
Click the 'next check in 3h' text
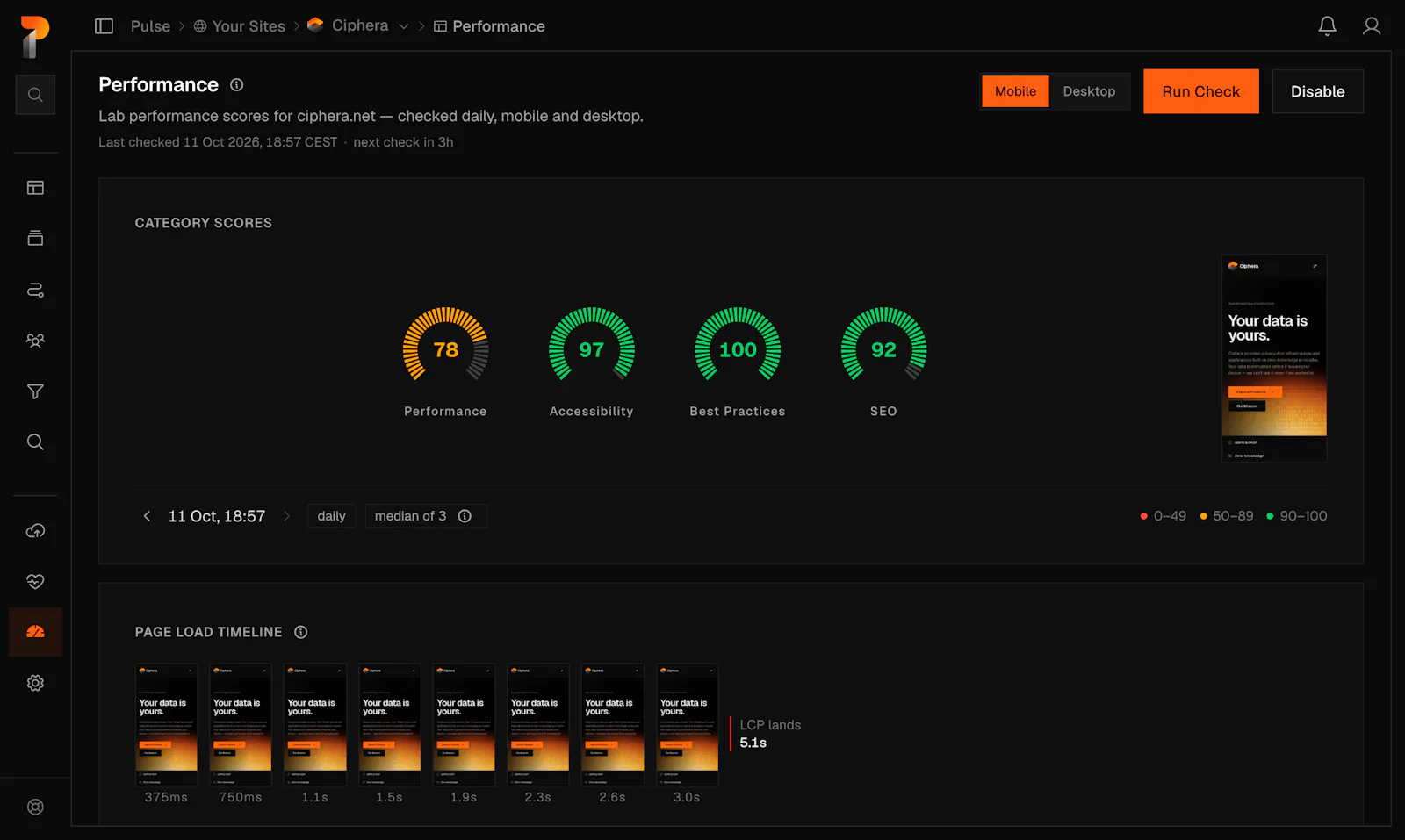coord(403,142)
